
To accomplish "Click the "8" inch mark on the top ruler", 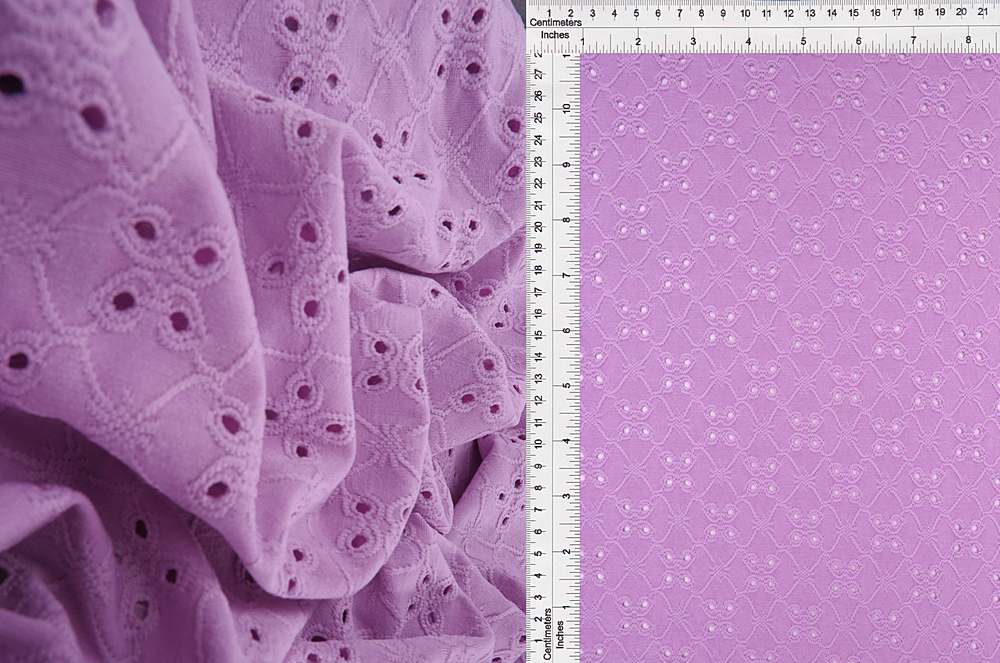I will 968,40.
